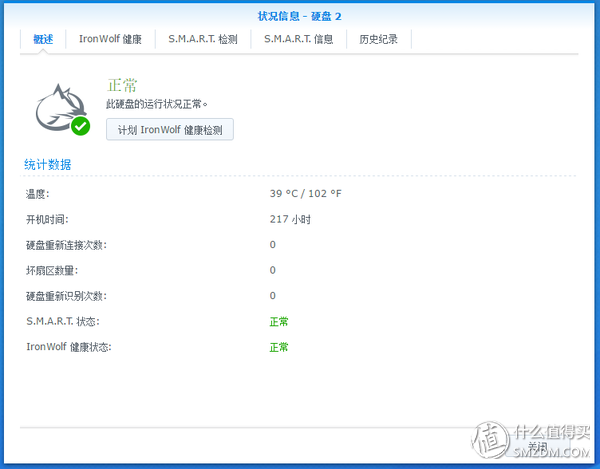This screenshot has height=469, width=600.
Task: Click the 硬盘重新识别次数 label
Action: pos(66,296)
